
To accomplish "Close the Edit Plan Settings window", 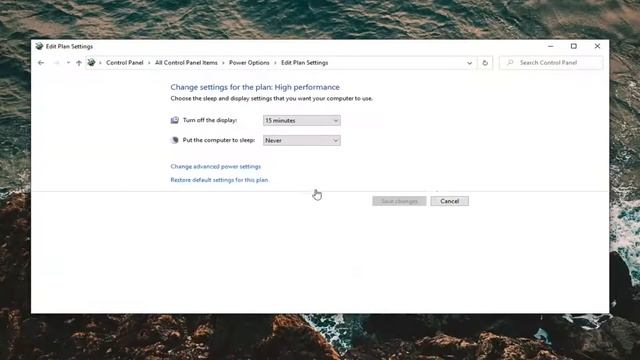I will point(597,46).
